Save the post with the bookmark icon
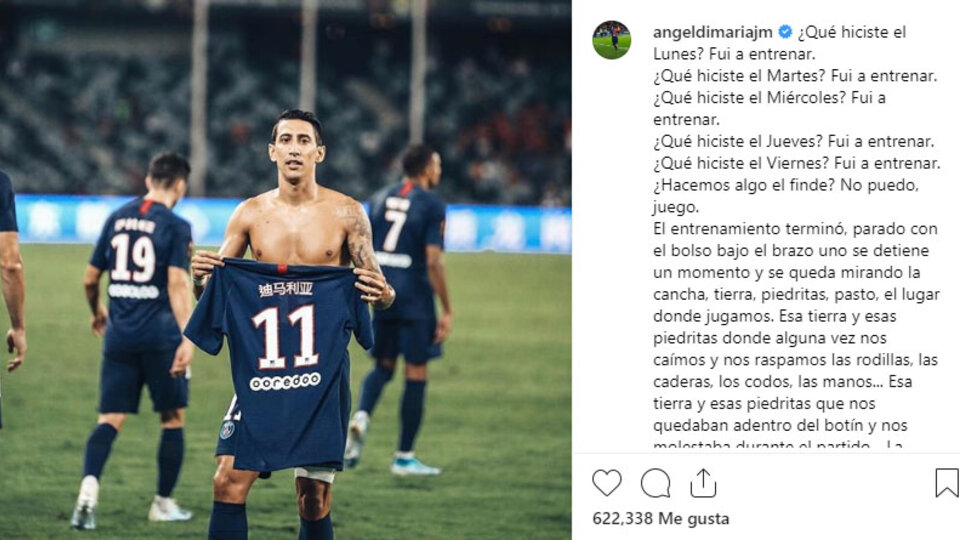This screenshot has height=540, width=960. pos(947,482)
